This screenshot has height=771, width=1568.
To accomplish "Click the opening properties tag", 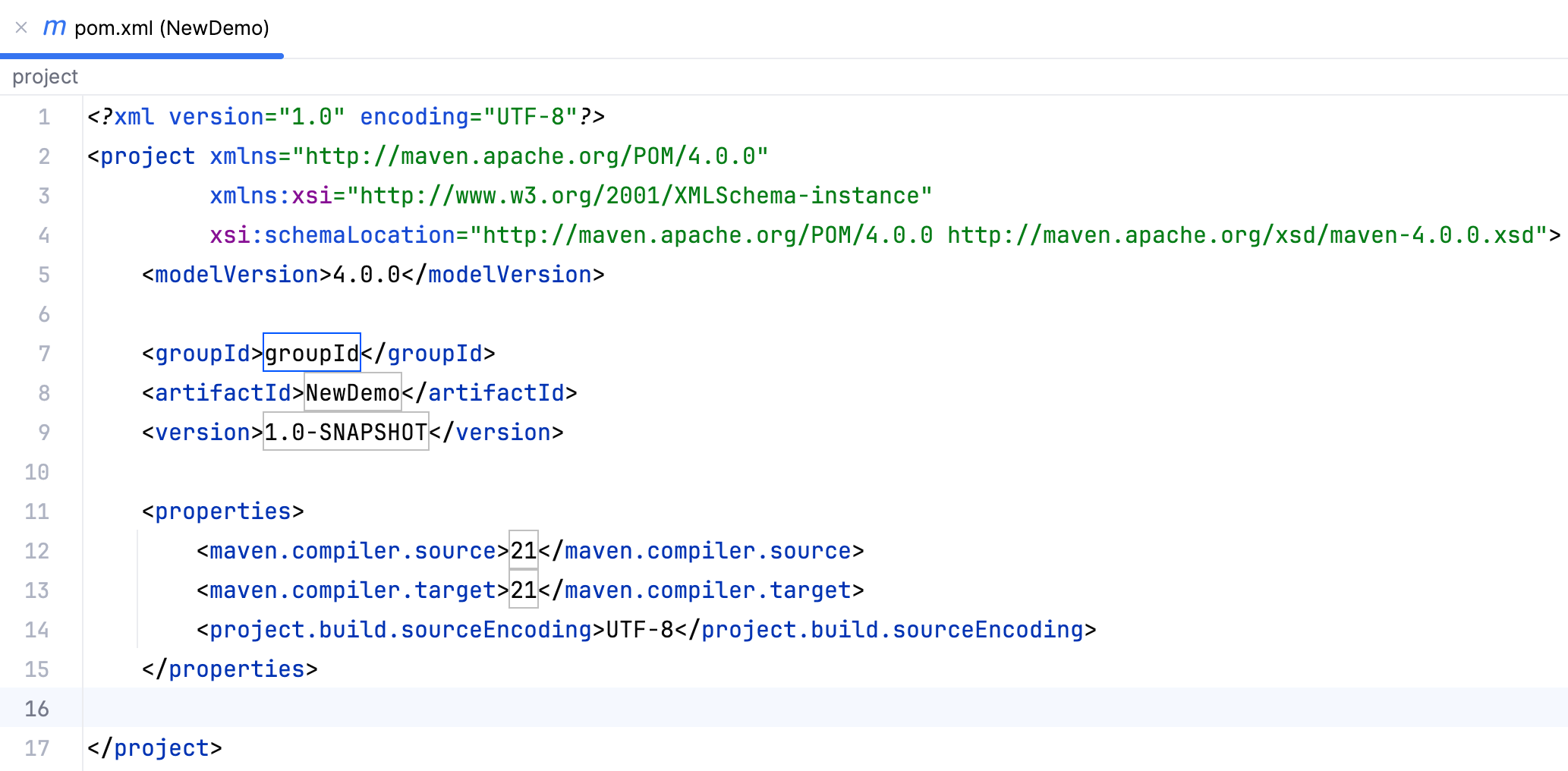I will (x=222, y=511).
